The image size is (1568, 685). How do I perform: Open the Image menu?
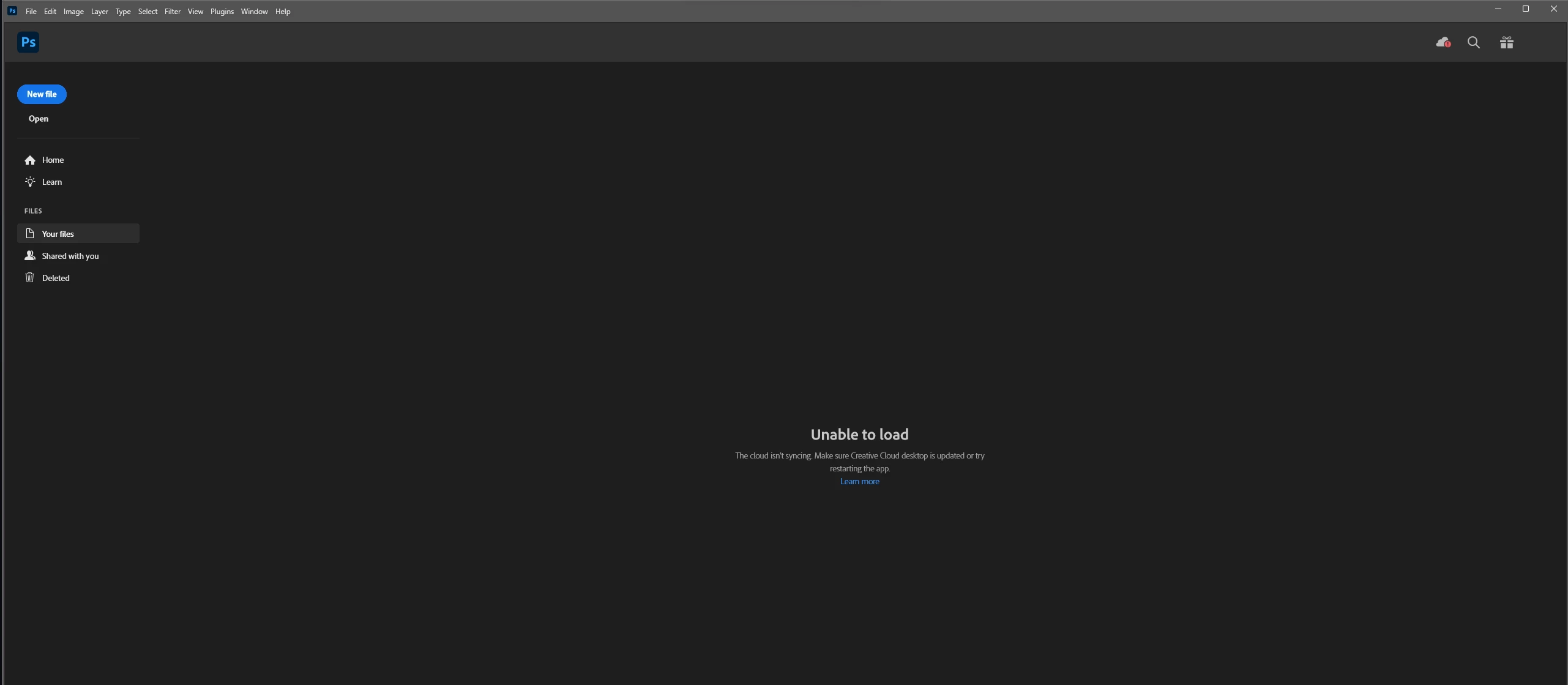click(x=73, y=12)
